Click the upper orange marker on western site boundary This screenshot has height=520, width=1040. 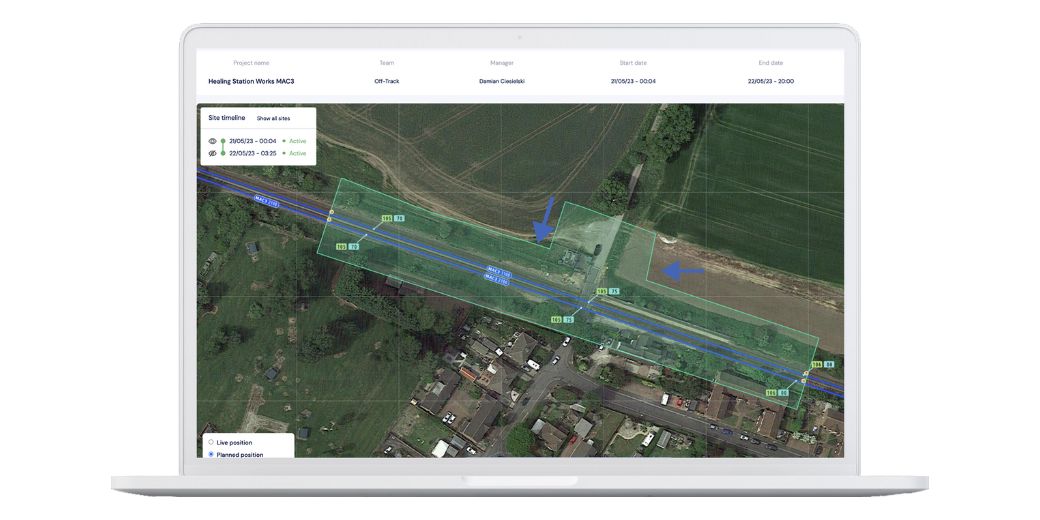tap(331, 212)
